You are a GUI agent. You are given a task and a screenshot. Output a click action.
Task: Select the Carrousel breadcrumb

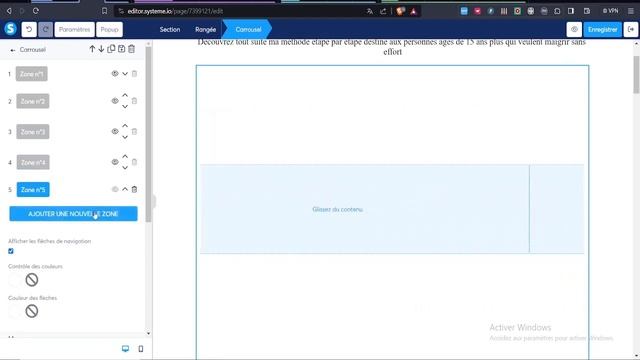(x=248, y=29)
